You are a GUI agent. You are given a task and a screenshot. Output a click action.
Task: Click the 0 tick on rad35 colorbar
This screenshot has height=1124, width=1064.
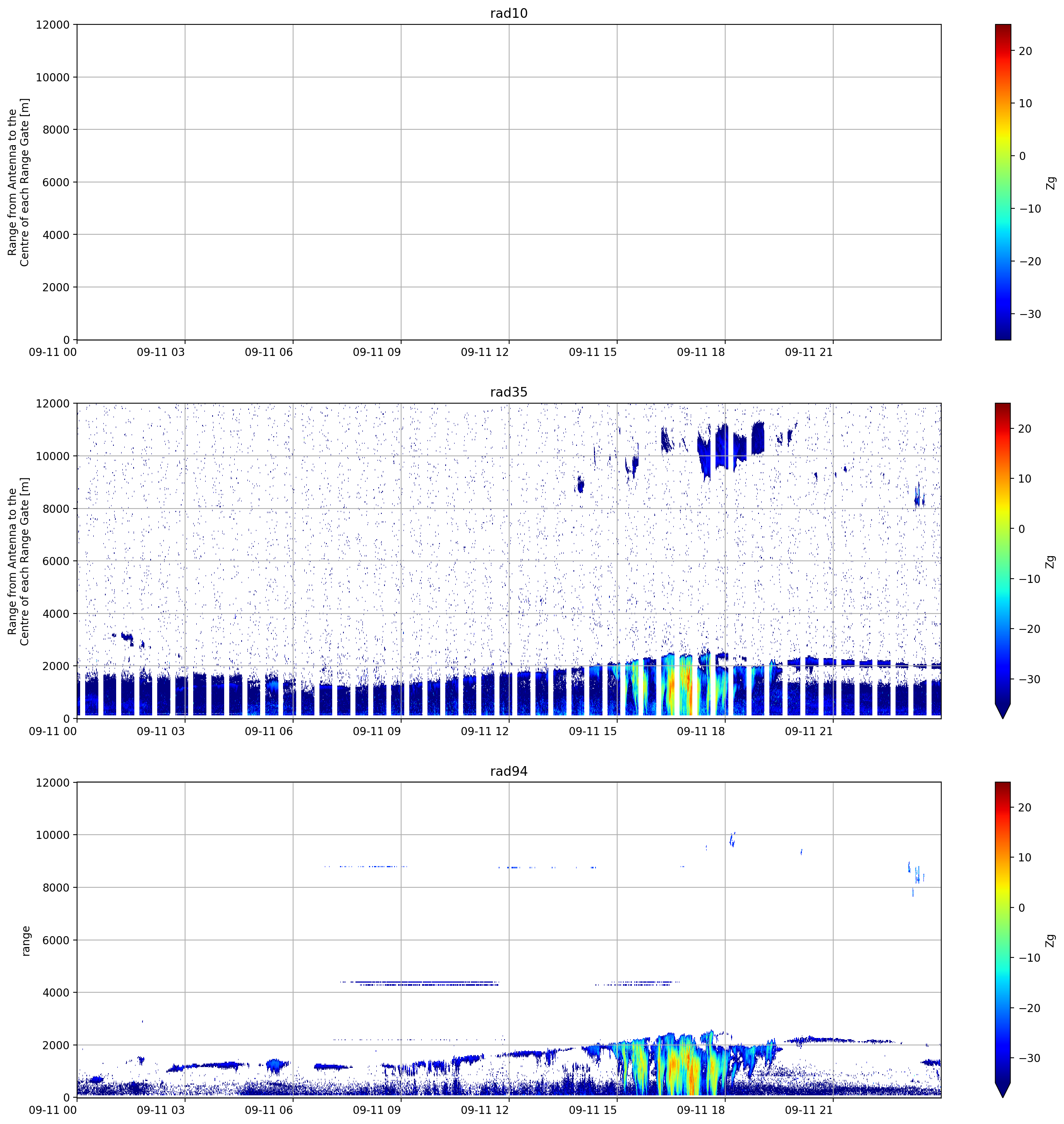pos(1022,529)
